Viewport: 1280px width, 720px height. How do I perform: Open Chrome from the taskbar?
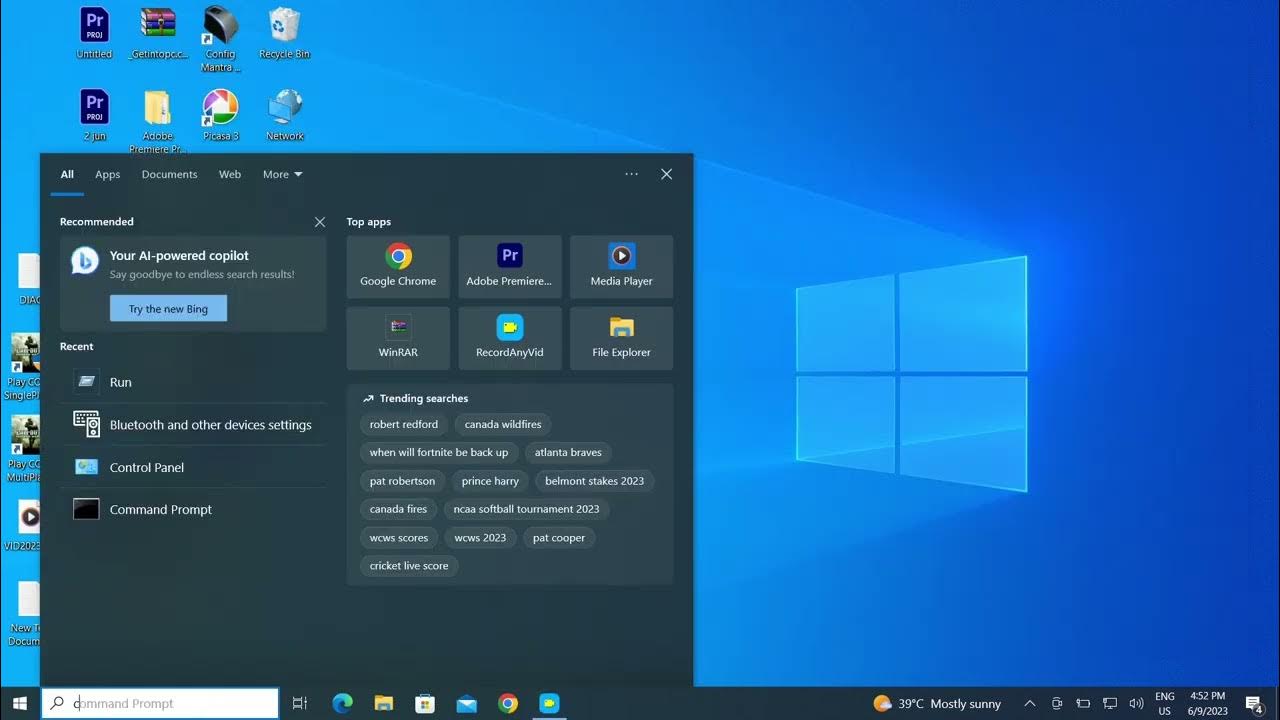(508, 704)
